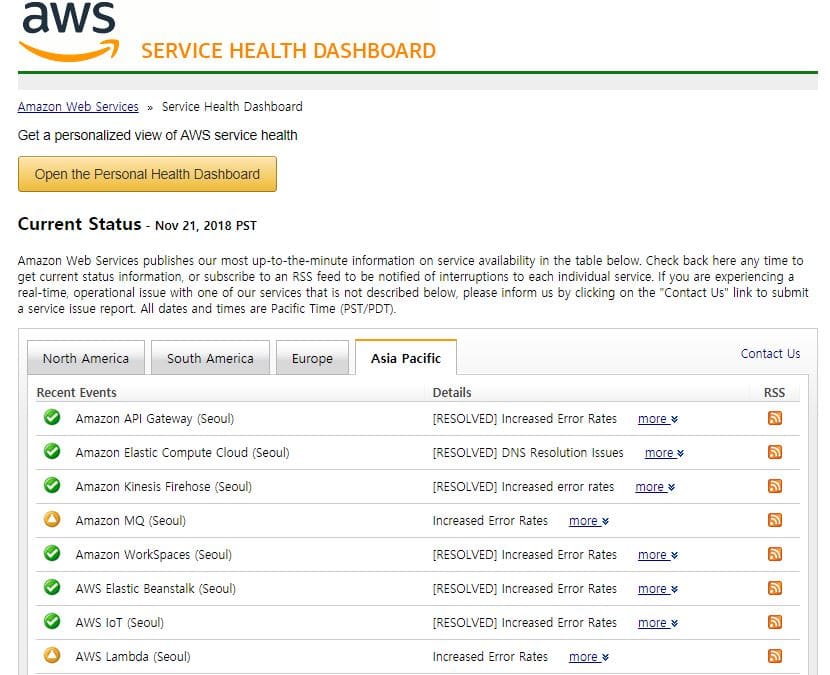Open the Personal Health Dashboard

(x=147, y=174)
